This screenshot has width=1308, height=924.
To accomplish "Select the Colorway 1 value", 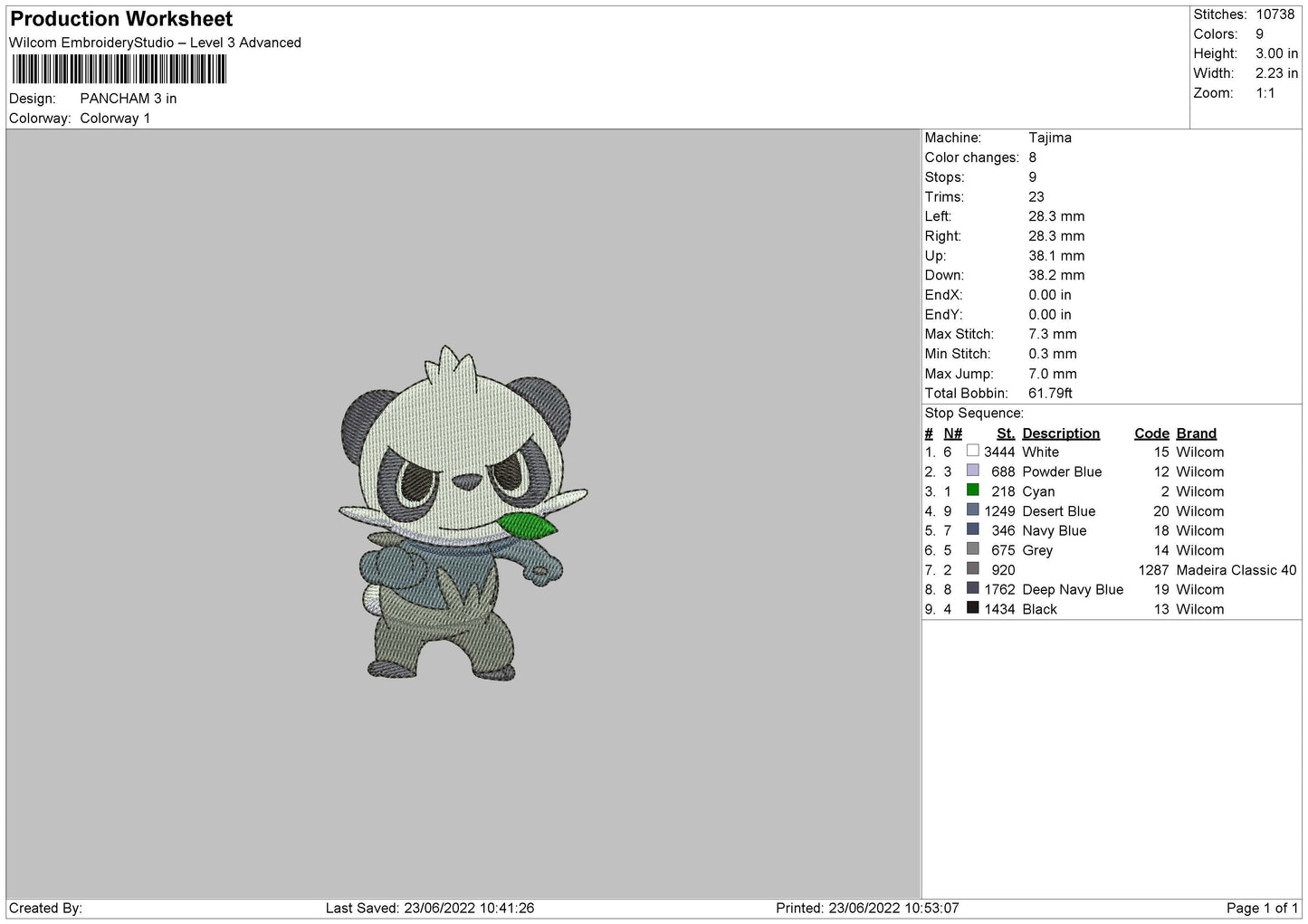I will pos(115,119).
